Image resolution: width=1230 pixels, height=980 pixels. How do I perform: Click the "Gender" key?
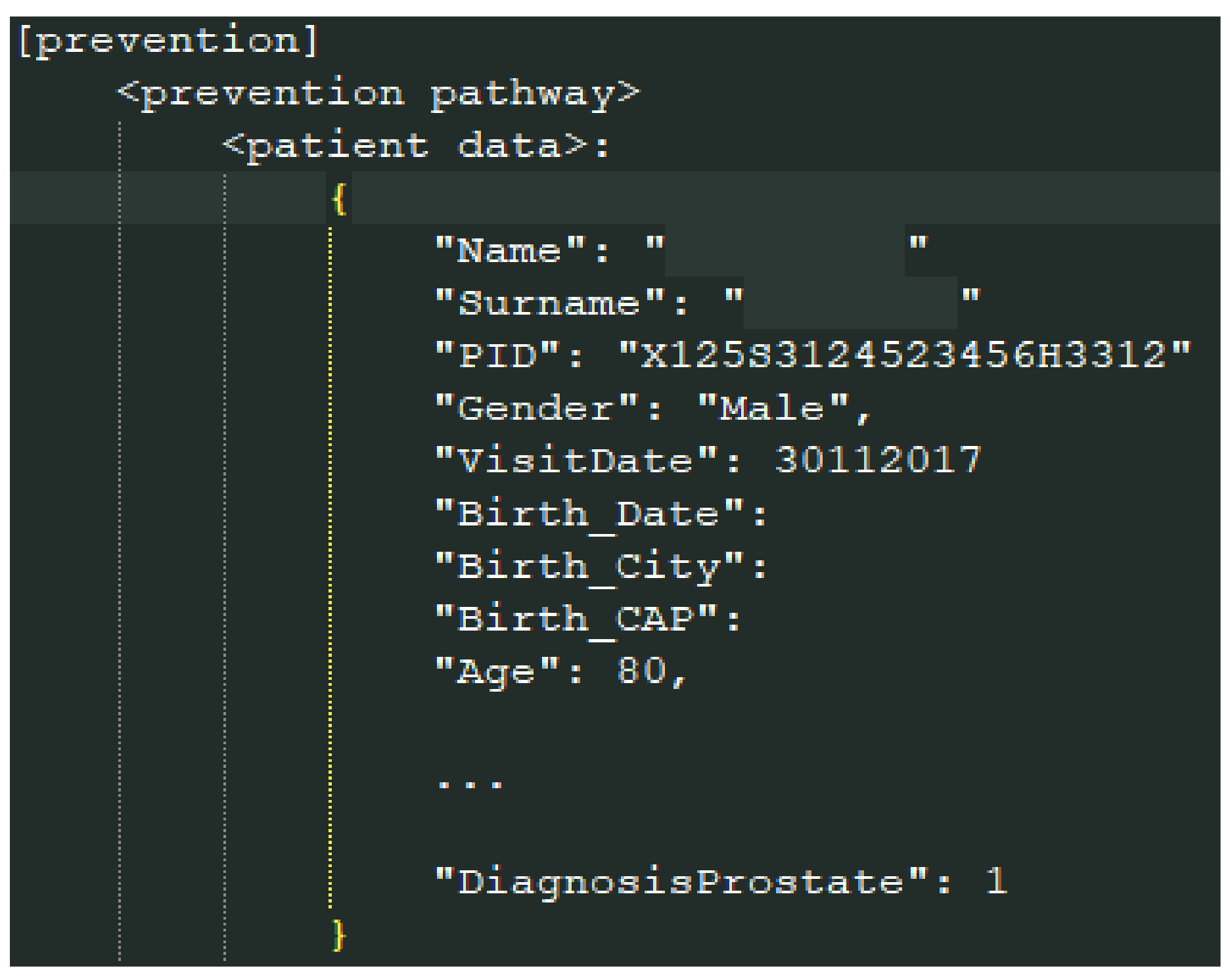click(x=537, y=409)
